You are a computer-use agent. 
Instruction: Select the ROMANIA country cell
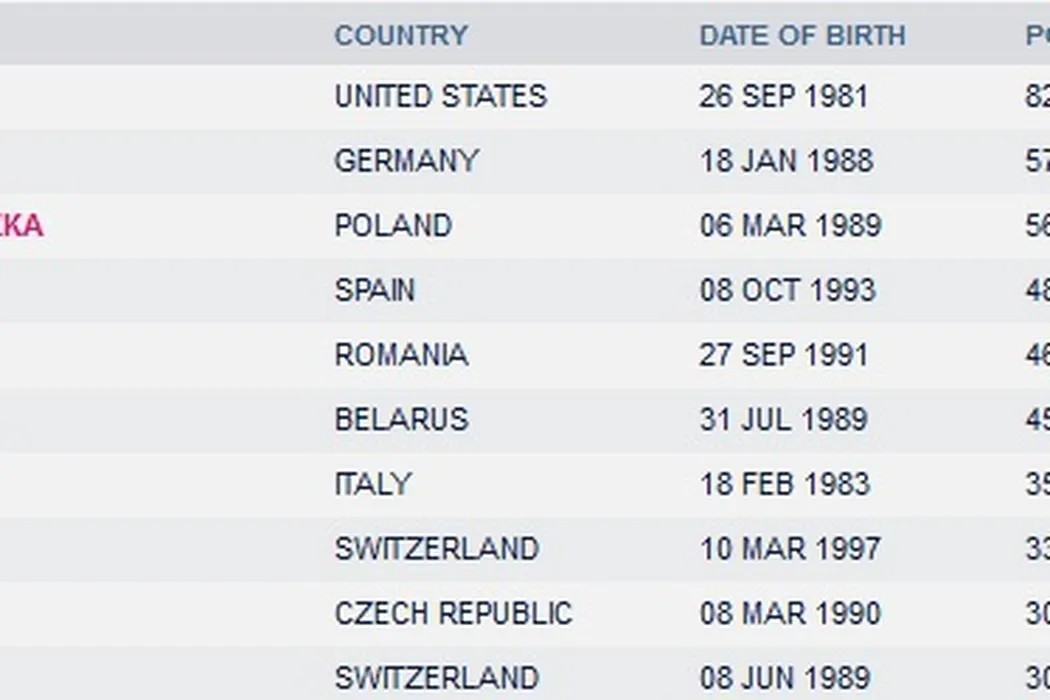click(401, 355)
